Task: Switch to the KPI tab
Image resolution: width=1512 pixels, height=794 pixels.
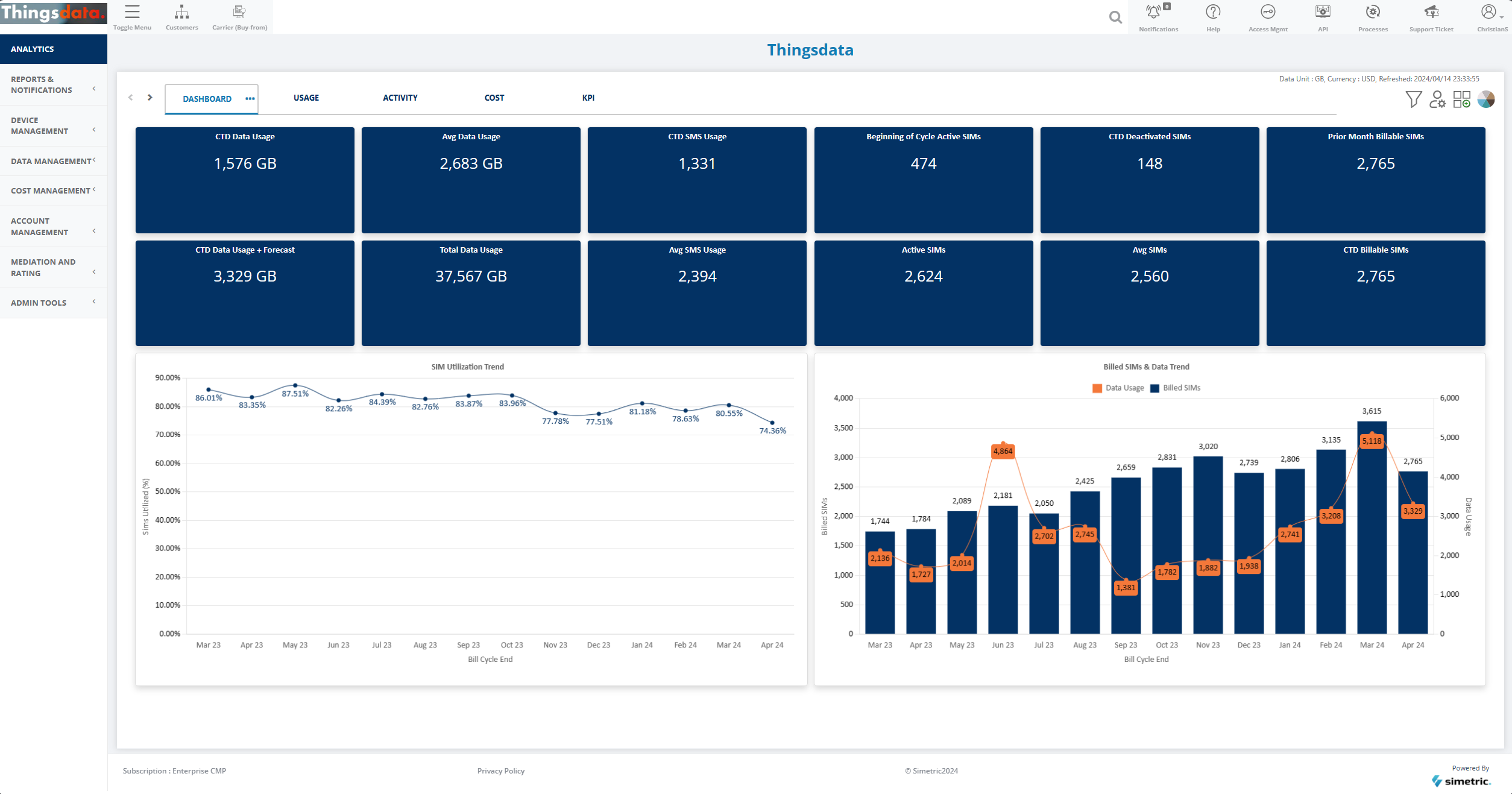Action: click(x=588, y=98)
